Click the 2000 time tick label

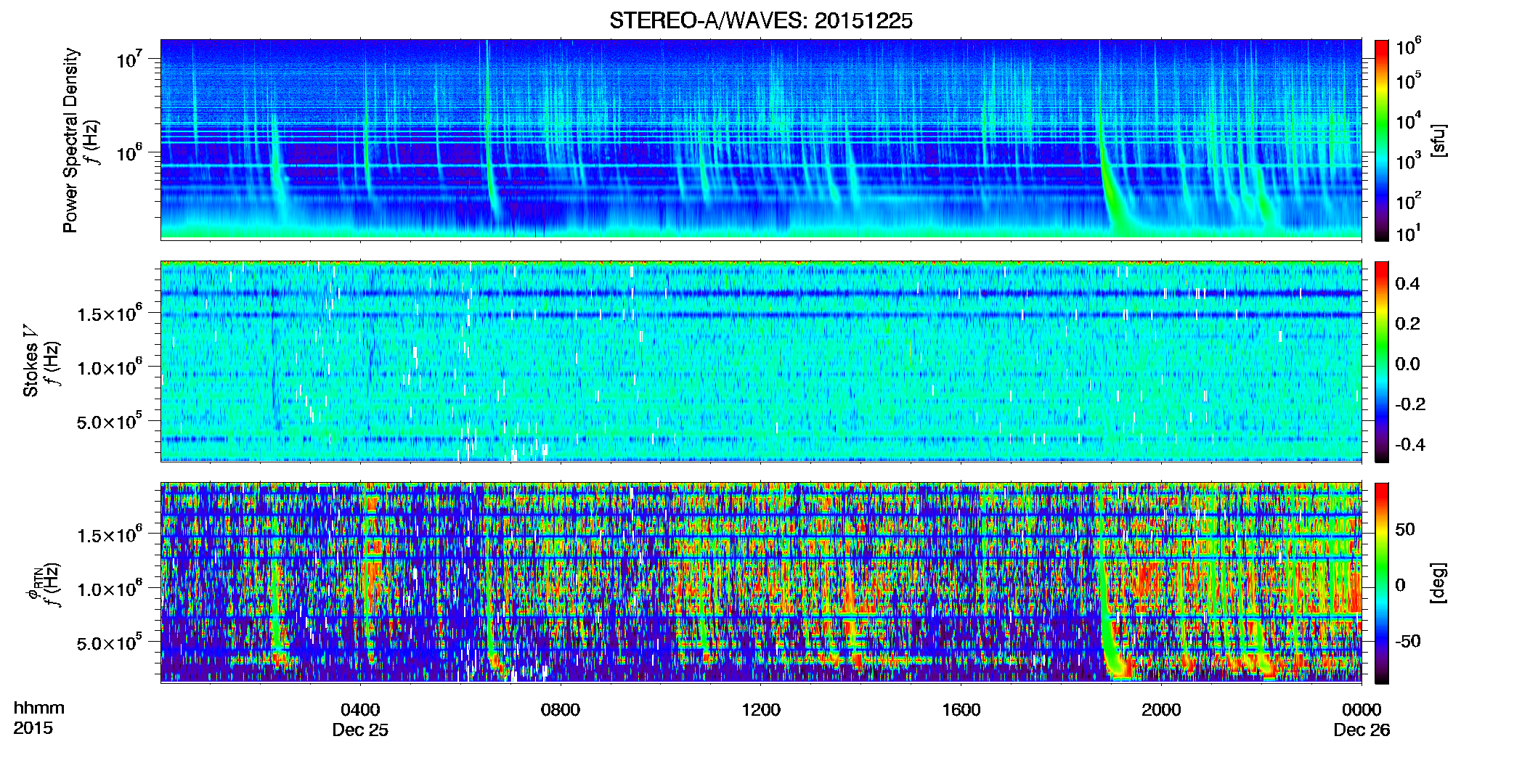pos(1161,710)
